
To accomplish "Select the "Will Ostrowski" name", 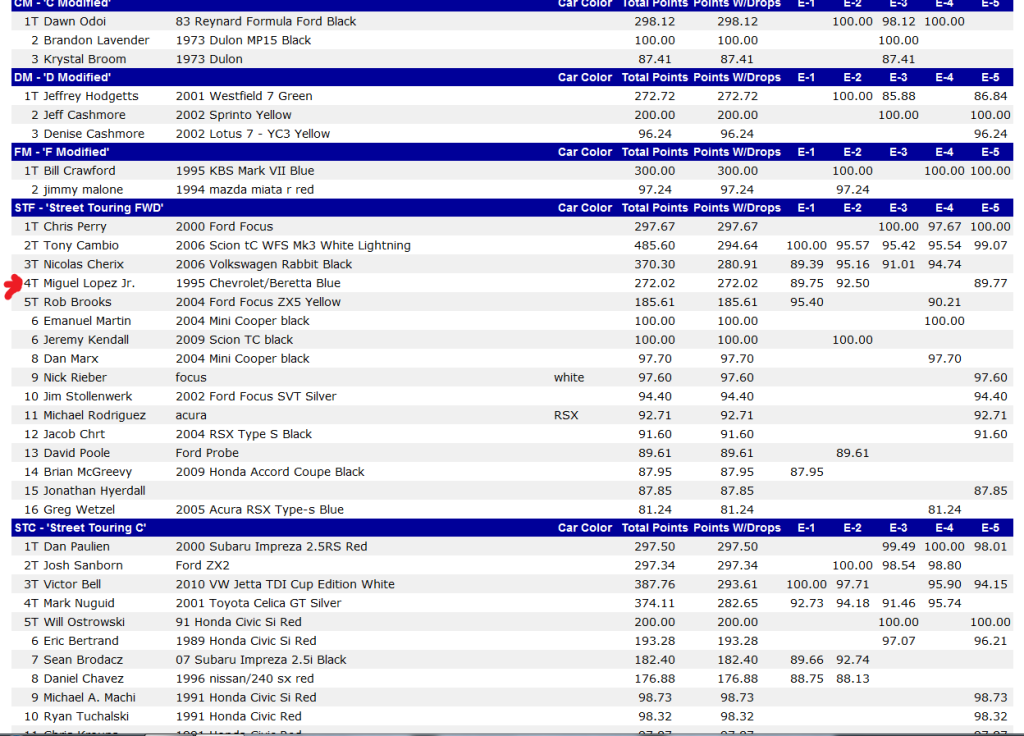I will coord(84,623).
